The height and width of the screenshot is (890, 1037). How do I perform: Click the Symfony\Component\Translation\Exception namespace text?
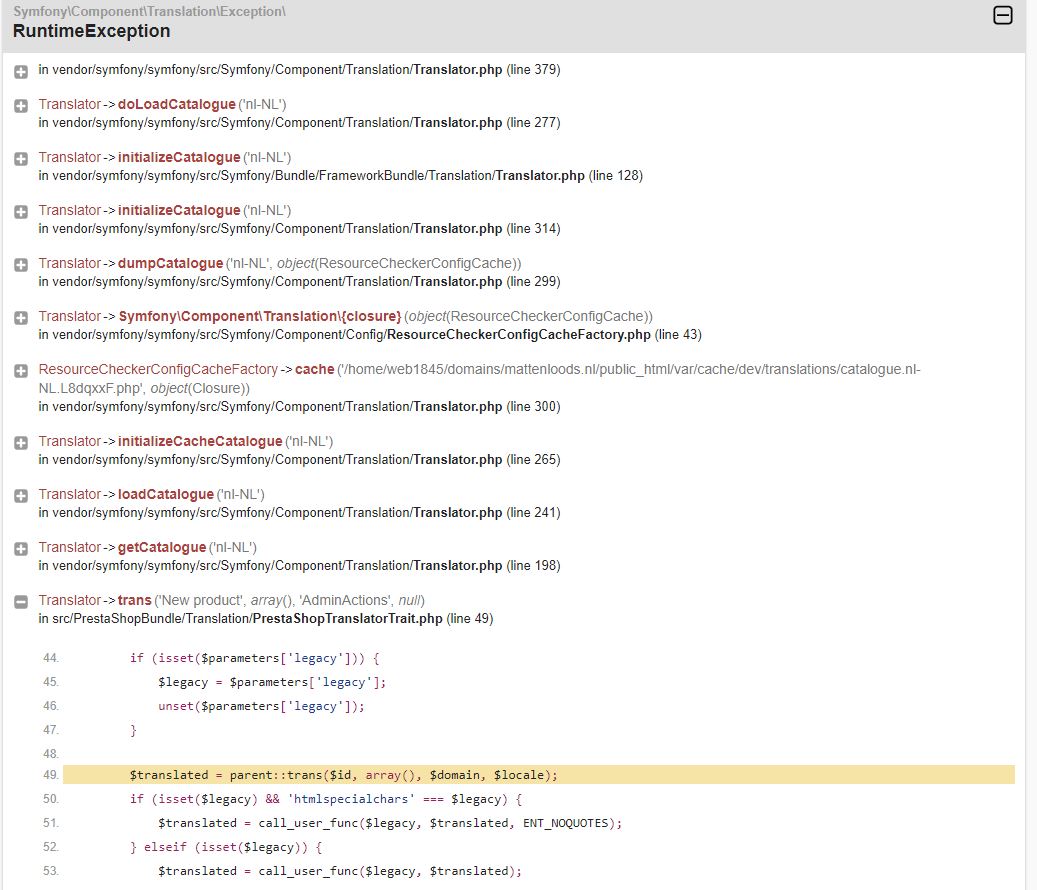(149, 11)
